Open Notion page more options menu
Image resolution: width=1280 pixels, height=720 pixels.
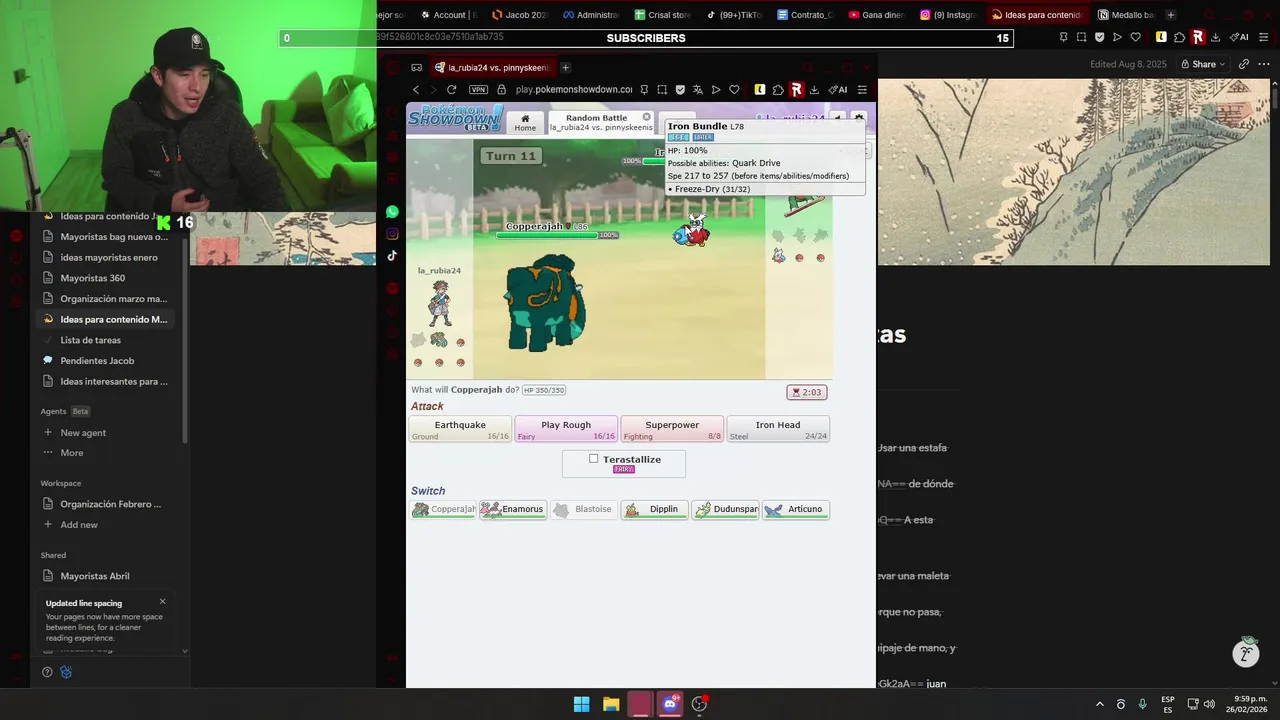coord(1264,64)
